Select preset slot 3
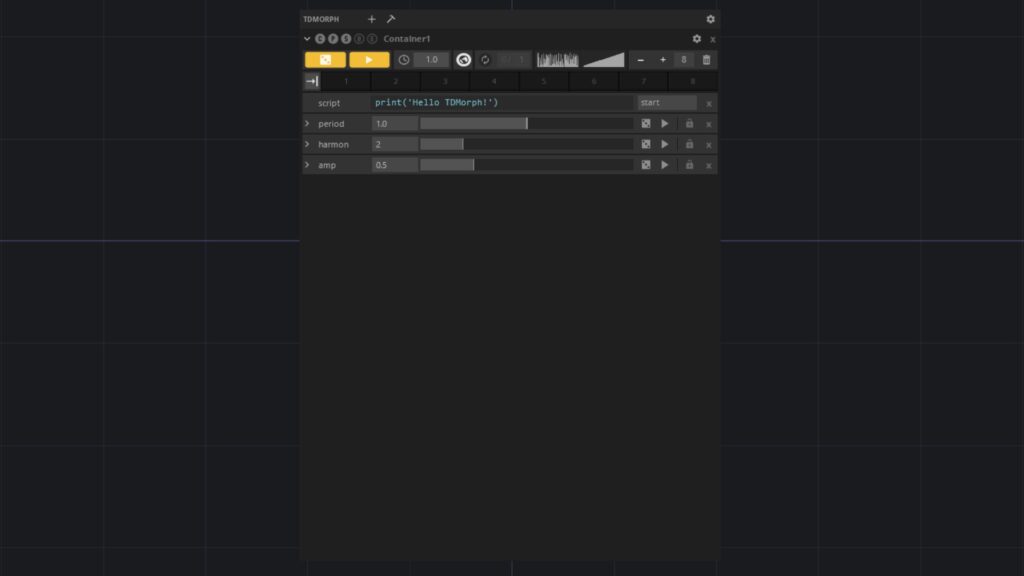Screen dimensions: 1024x576 coord(445,81)
